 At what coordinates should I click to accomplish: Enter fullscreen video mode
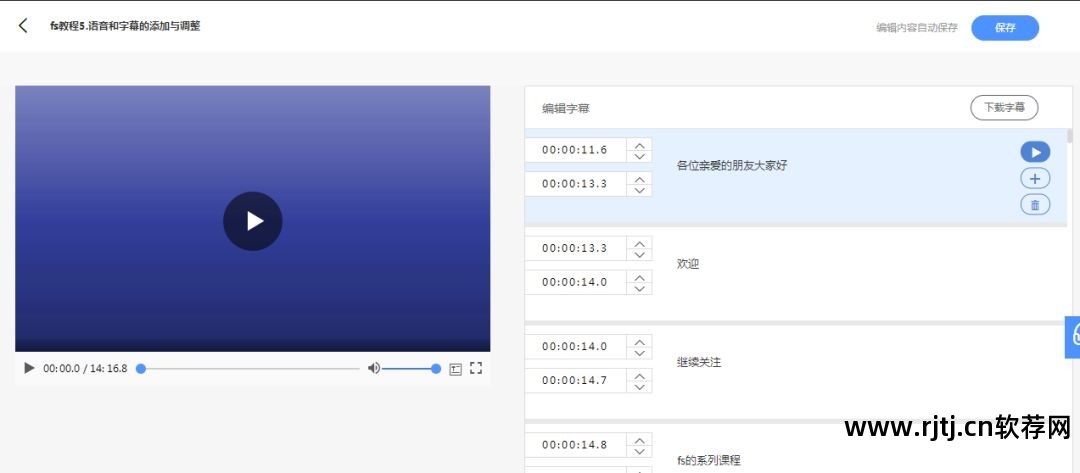476,368
